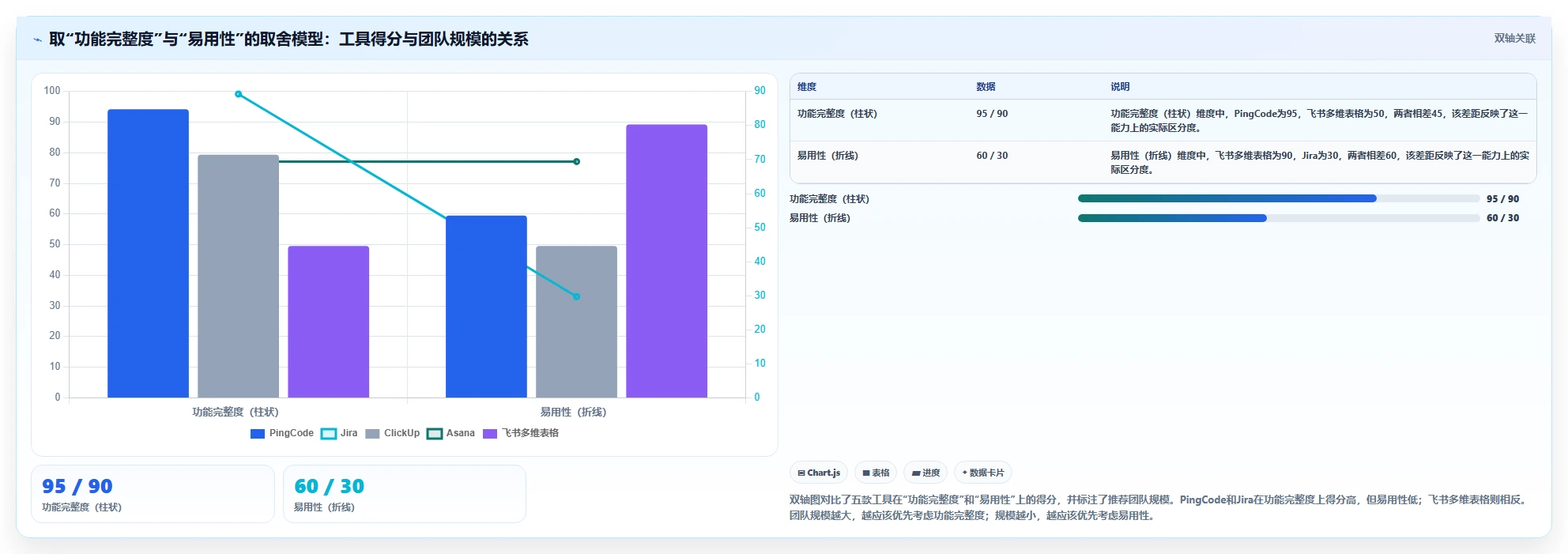Click the 60 / 30 data card

click(x=405, y=494)
